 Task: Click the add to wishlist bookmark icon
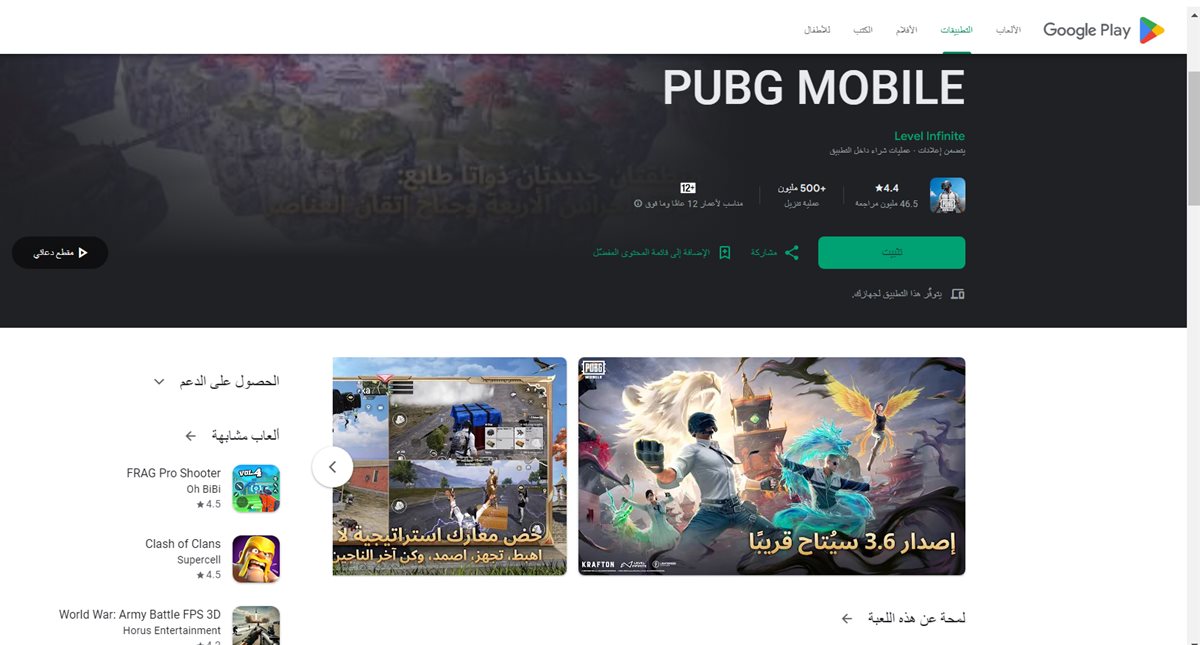(x=725, y=253)
